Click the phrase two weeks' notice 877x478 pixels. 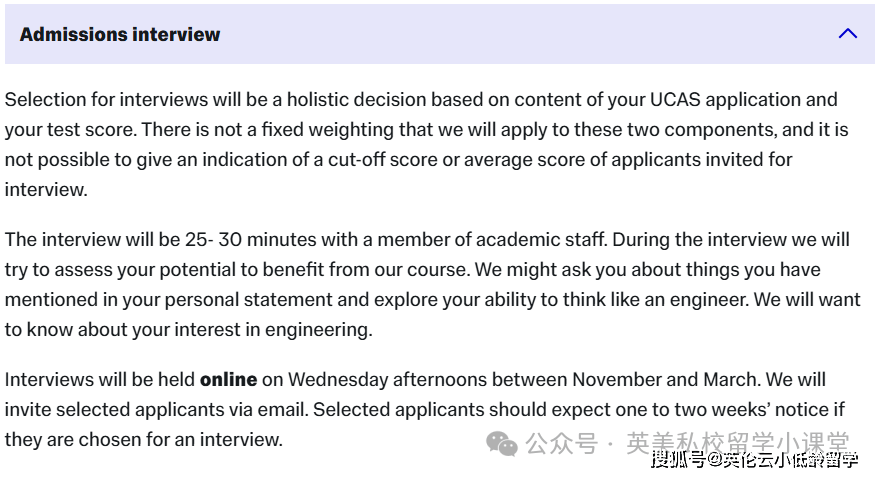[745, 410]
